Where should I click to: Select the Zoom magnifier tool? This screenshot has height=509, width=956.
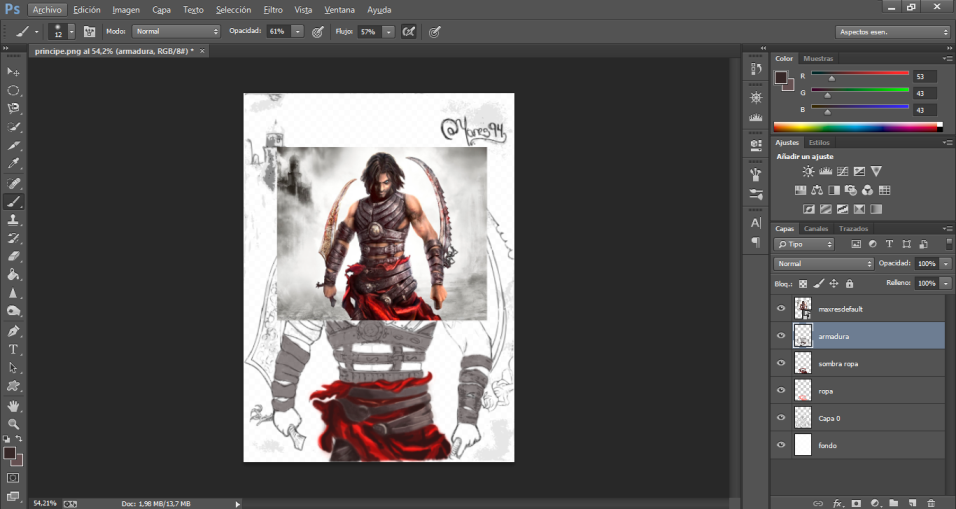14,424
